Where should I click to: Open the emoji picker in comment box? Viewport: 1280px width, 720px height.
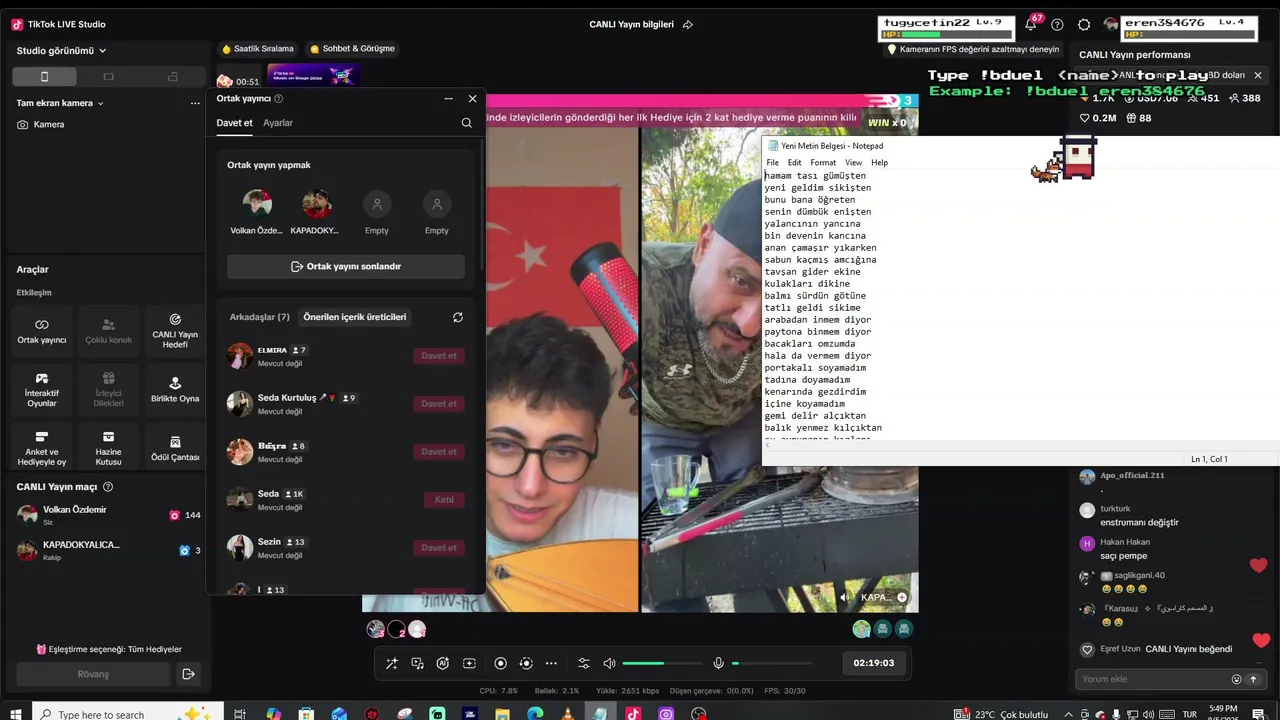(x=1236, y=679)
